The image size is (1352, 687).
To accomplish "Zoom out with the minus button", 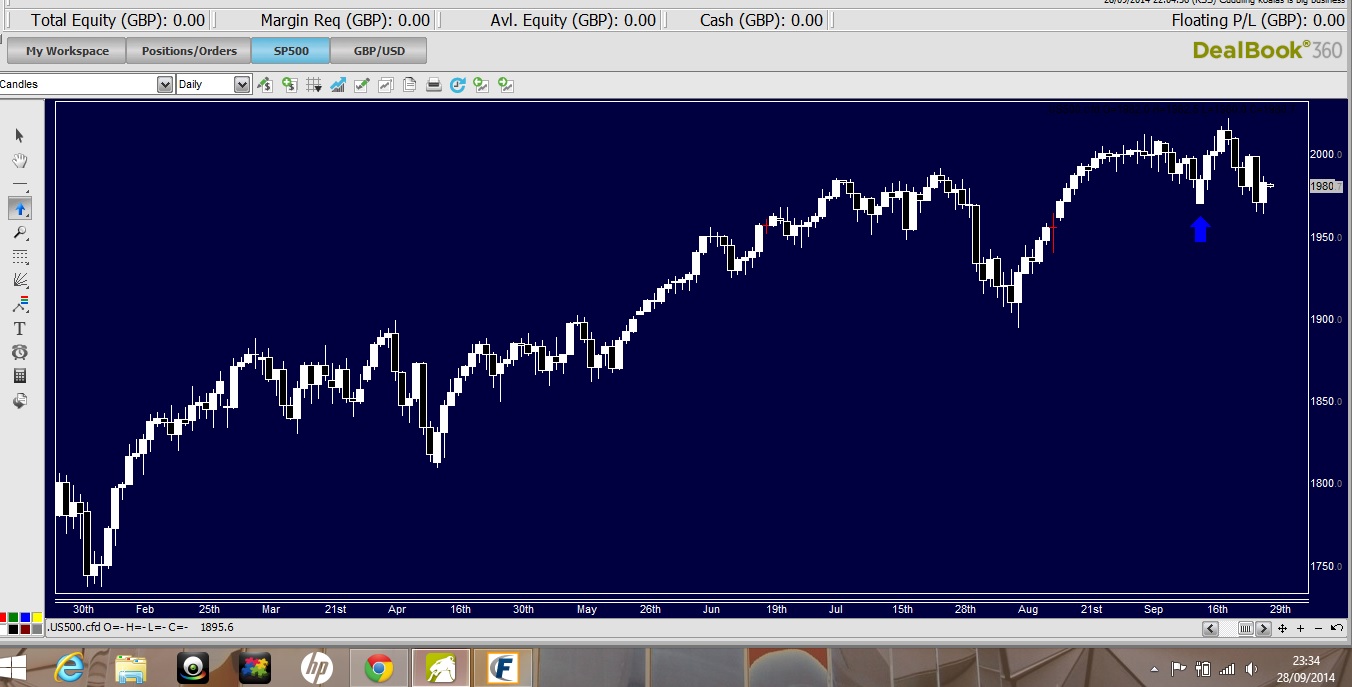I will [x=1318, y=628].
